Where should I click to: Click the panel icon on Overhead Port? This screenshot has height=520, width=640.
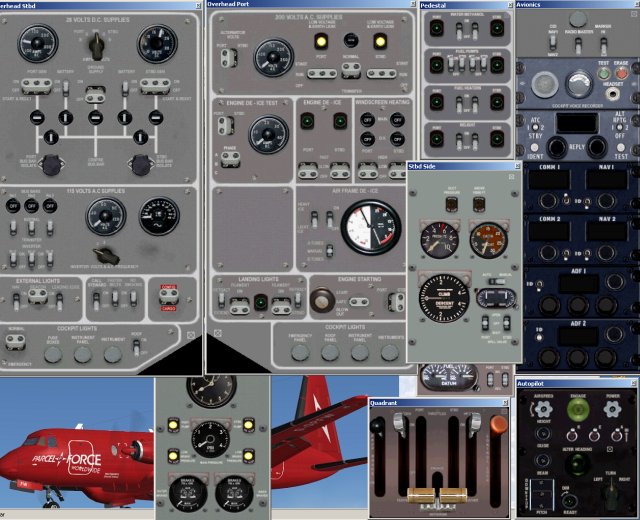(218, 333)
